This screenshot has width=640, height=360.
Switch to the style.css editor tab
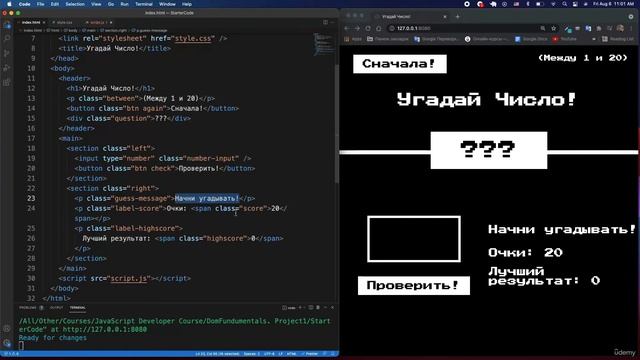[x=64, y=22]
